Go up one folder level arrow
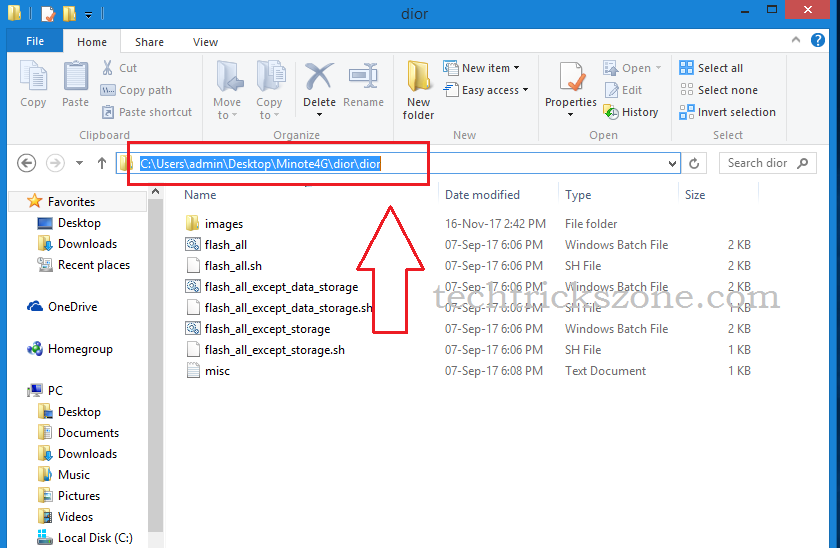The width and height of the screenshot is (840, 548). tap(102, 163)
